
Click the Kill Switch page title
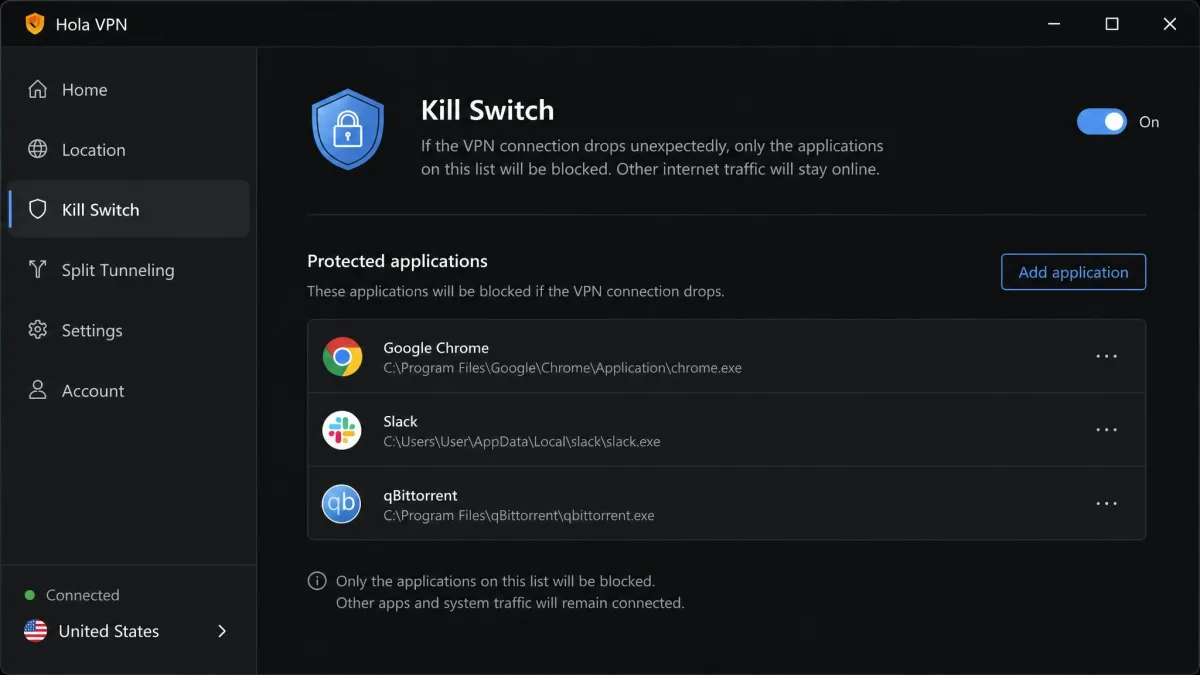click(x=487, y=110)
